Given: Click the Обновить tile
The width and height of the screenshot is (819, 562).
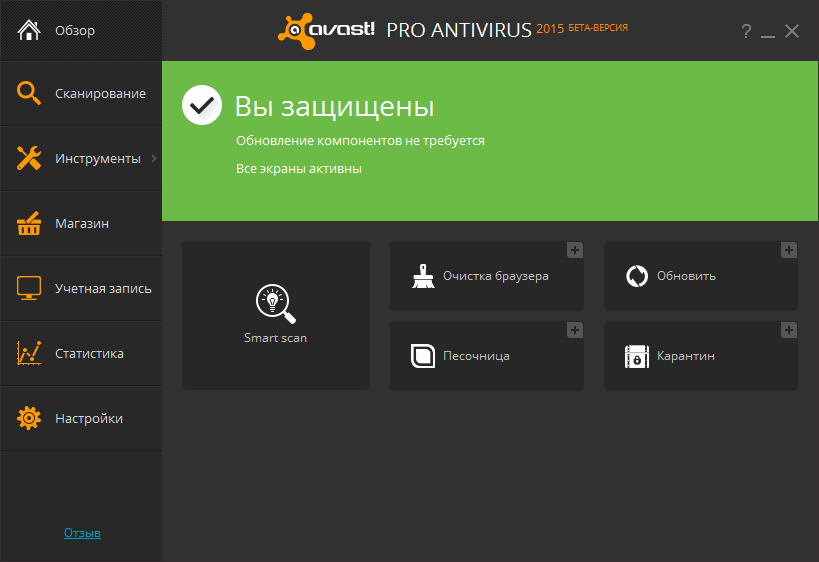Looking at the screenshot, I should (x=700, y=276).
